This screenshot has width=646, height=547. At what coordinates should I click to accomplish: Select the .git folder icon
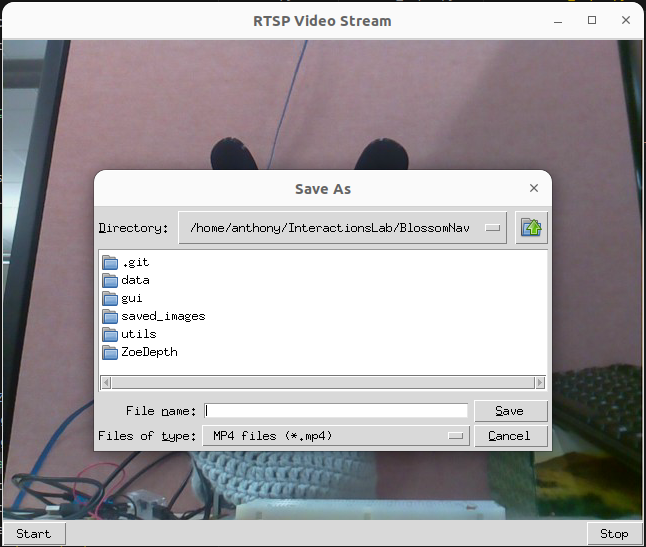tap(110, 262)
